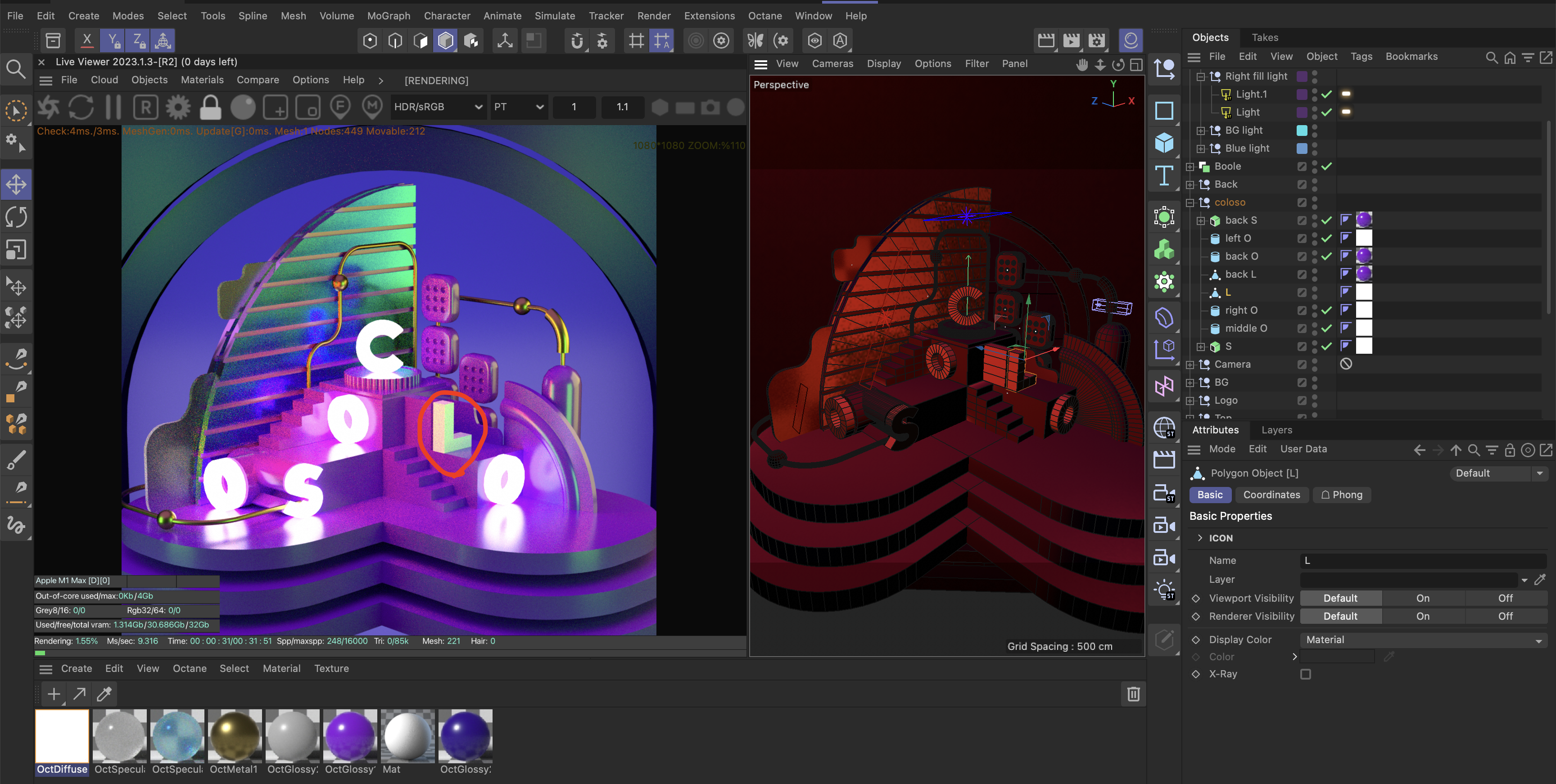Collapse the coloso group
This screenshot has height=784, width=1556.
[1190, 203]
